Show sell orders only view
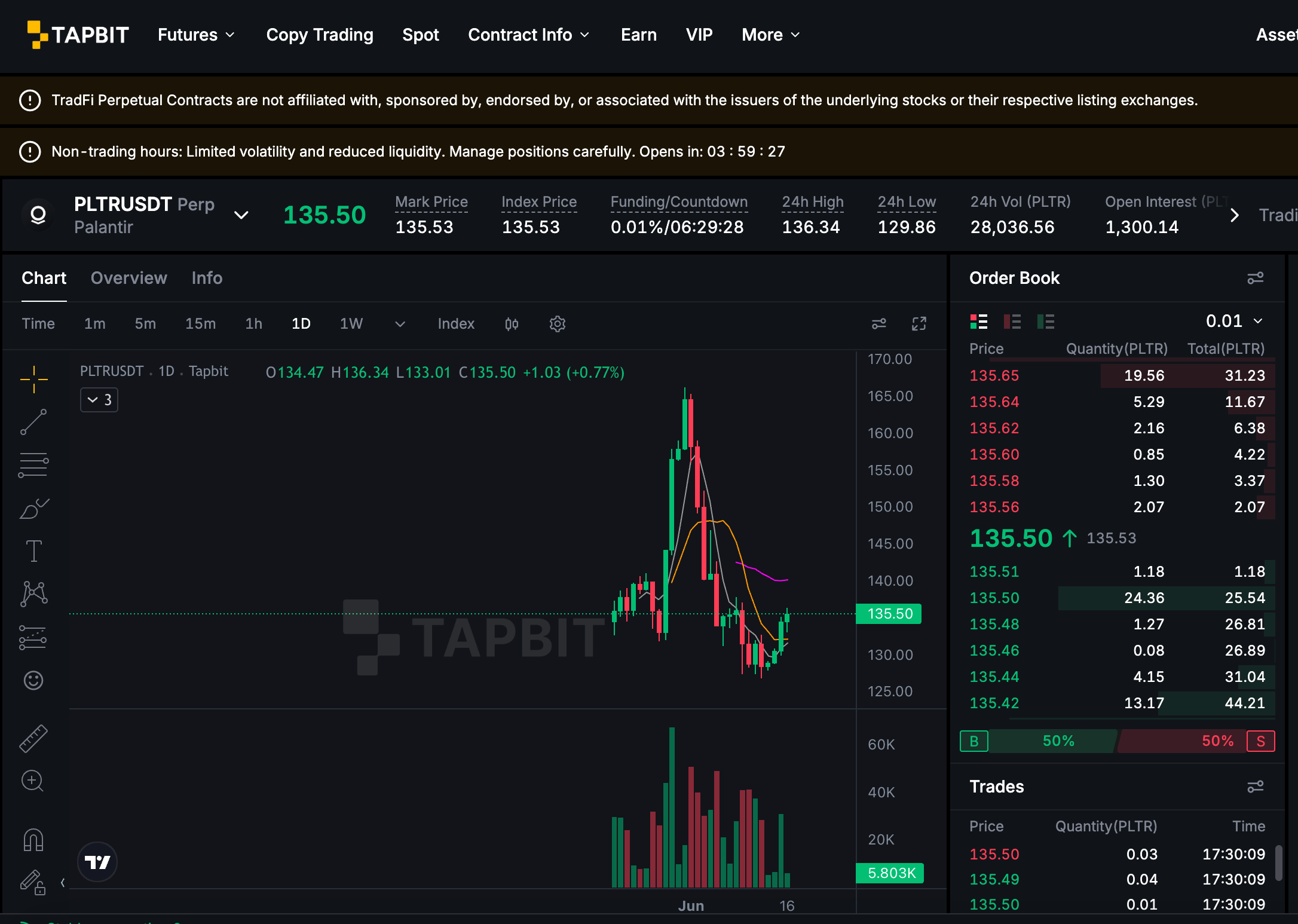1298x924 pixels. [x=1012, y=322]
